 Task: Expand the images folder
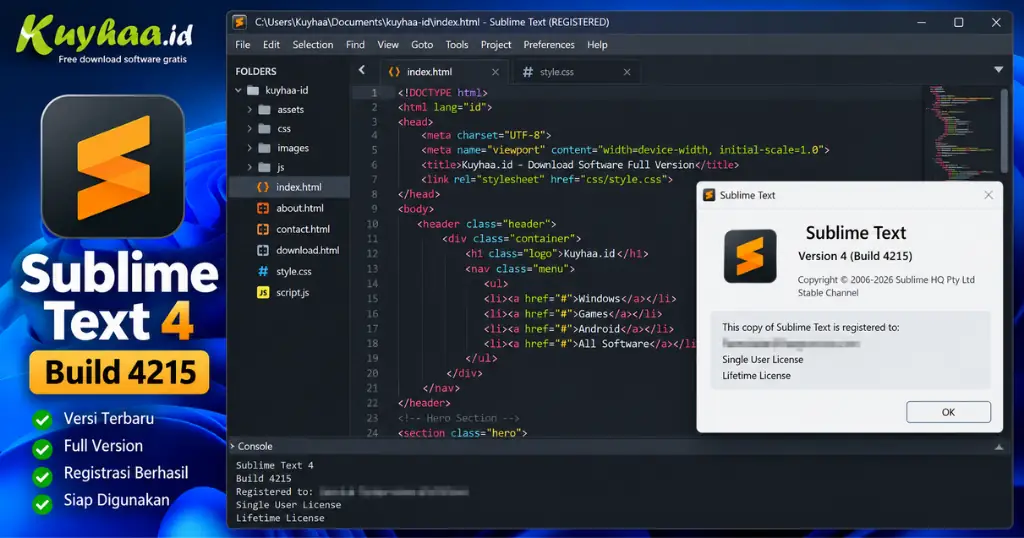[x=249, y=148]
